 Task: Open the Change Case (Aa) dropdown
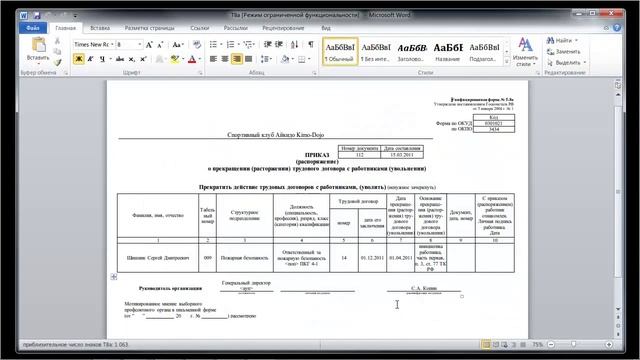click(178, 44)
